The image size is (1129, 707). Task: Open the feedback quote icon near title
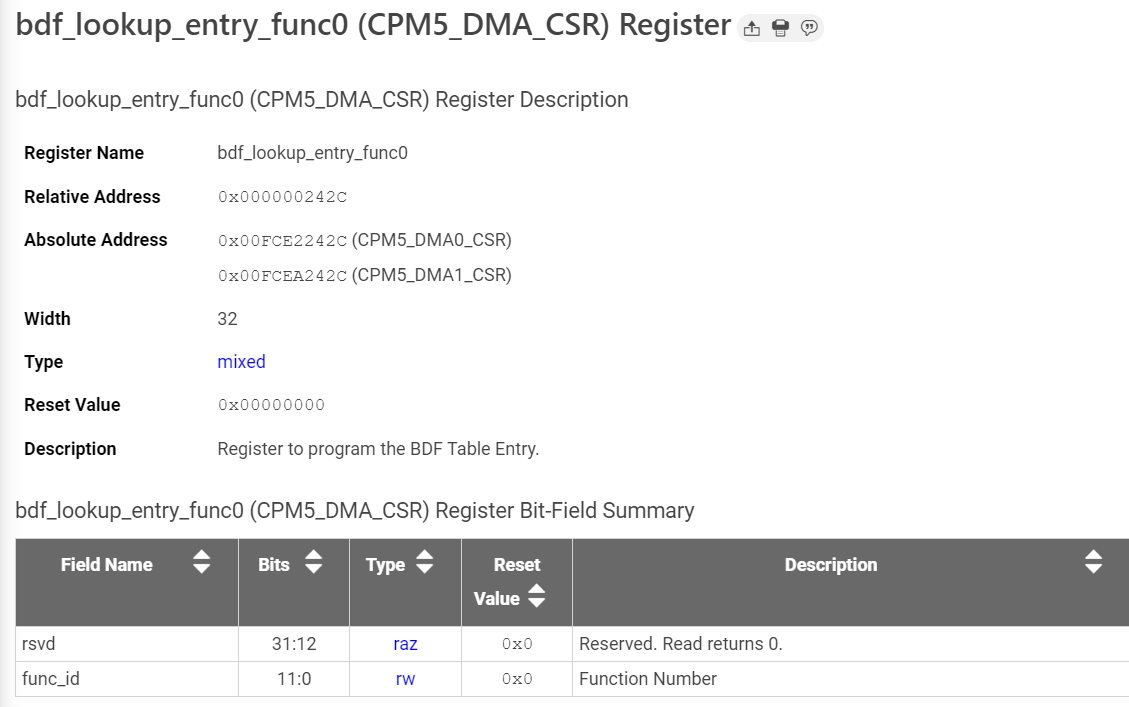point(809,28)
